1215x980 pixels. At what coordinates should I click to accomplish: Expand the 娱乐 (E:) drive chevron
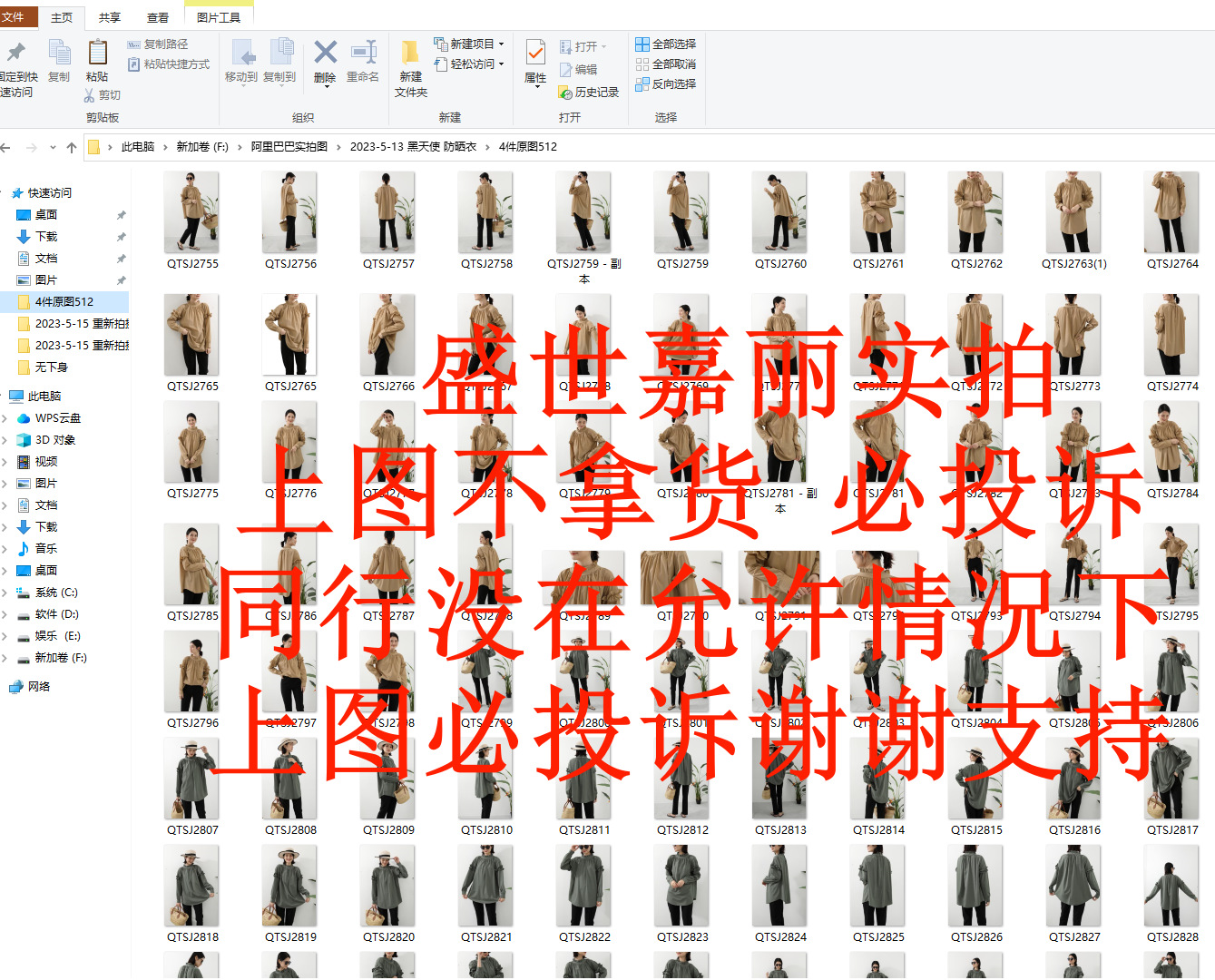pos(5,636)
